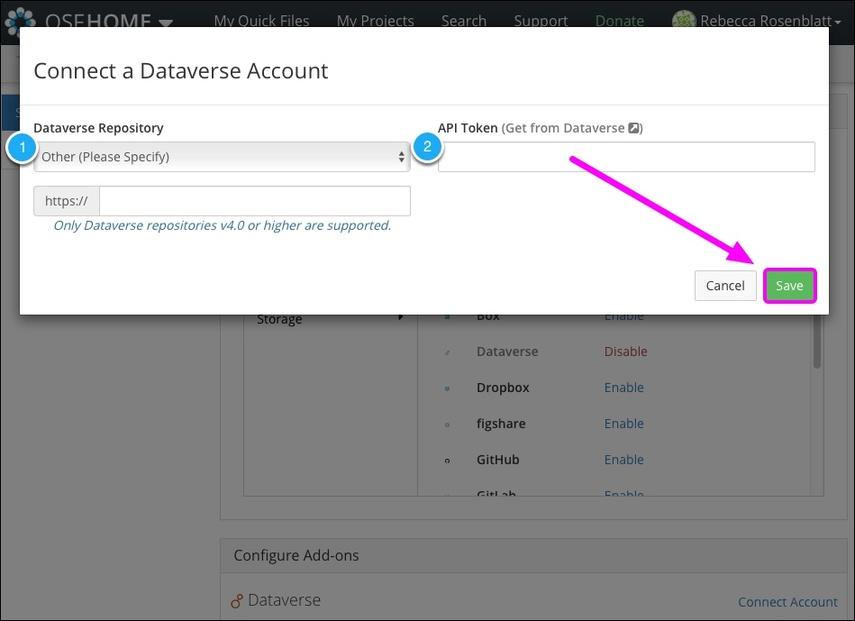
Task: Click Connect Account for Dataverse
Action: (787, 602)
